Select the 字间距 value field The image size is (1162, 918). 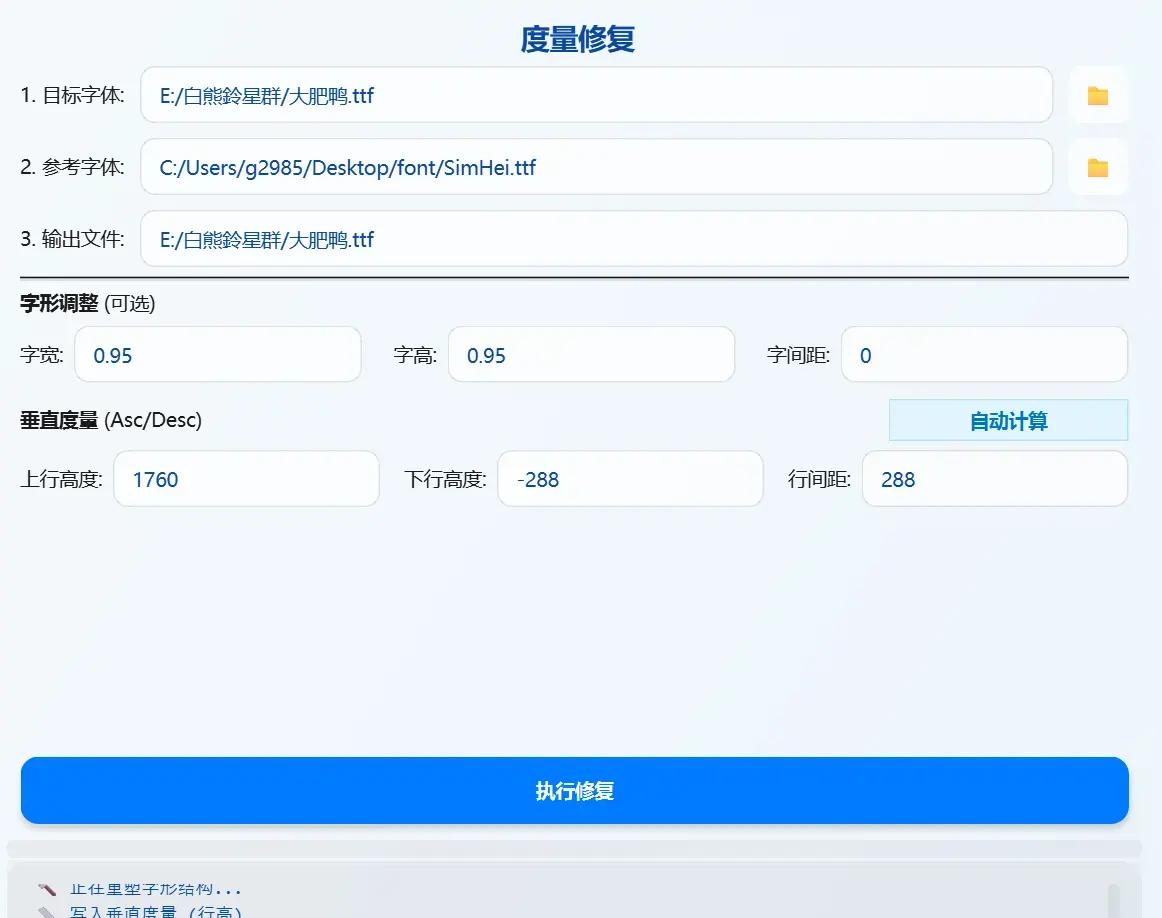click(x=984, y=355)
